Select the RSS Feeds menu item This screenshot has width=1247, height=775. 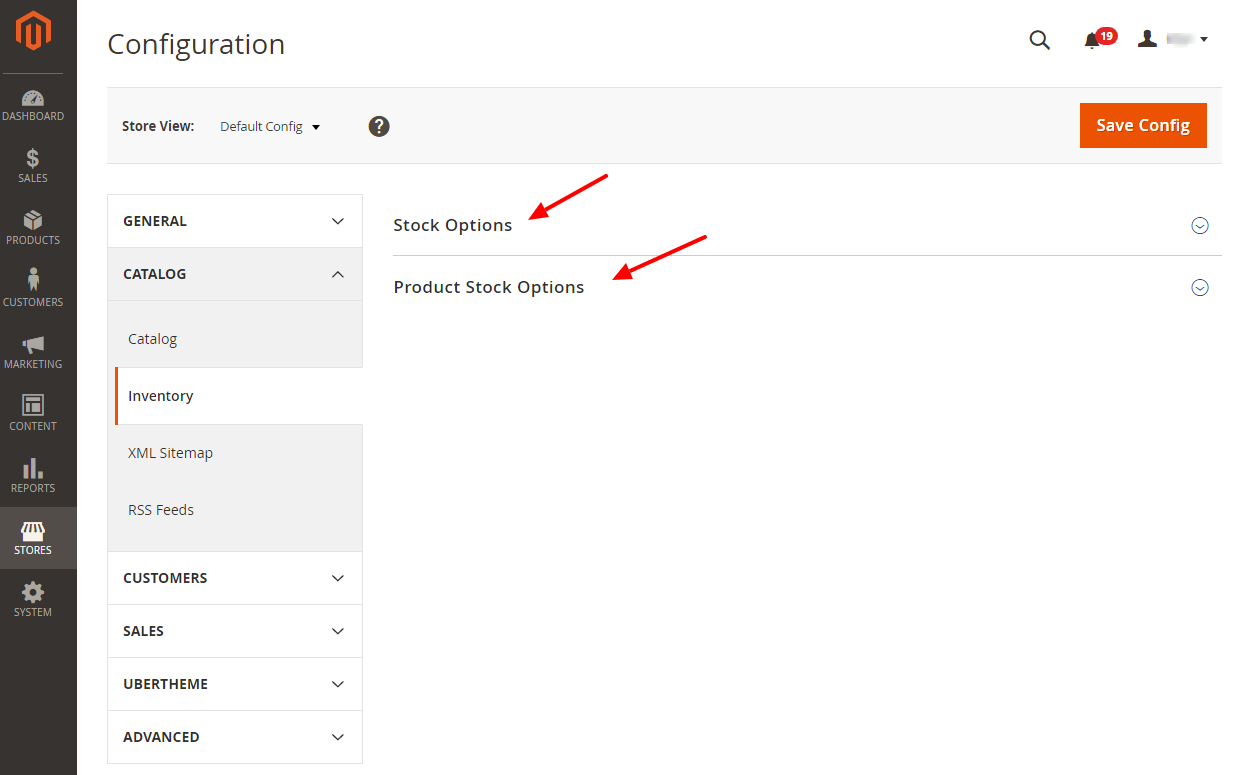point(161,510)
